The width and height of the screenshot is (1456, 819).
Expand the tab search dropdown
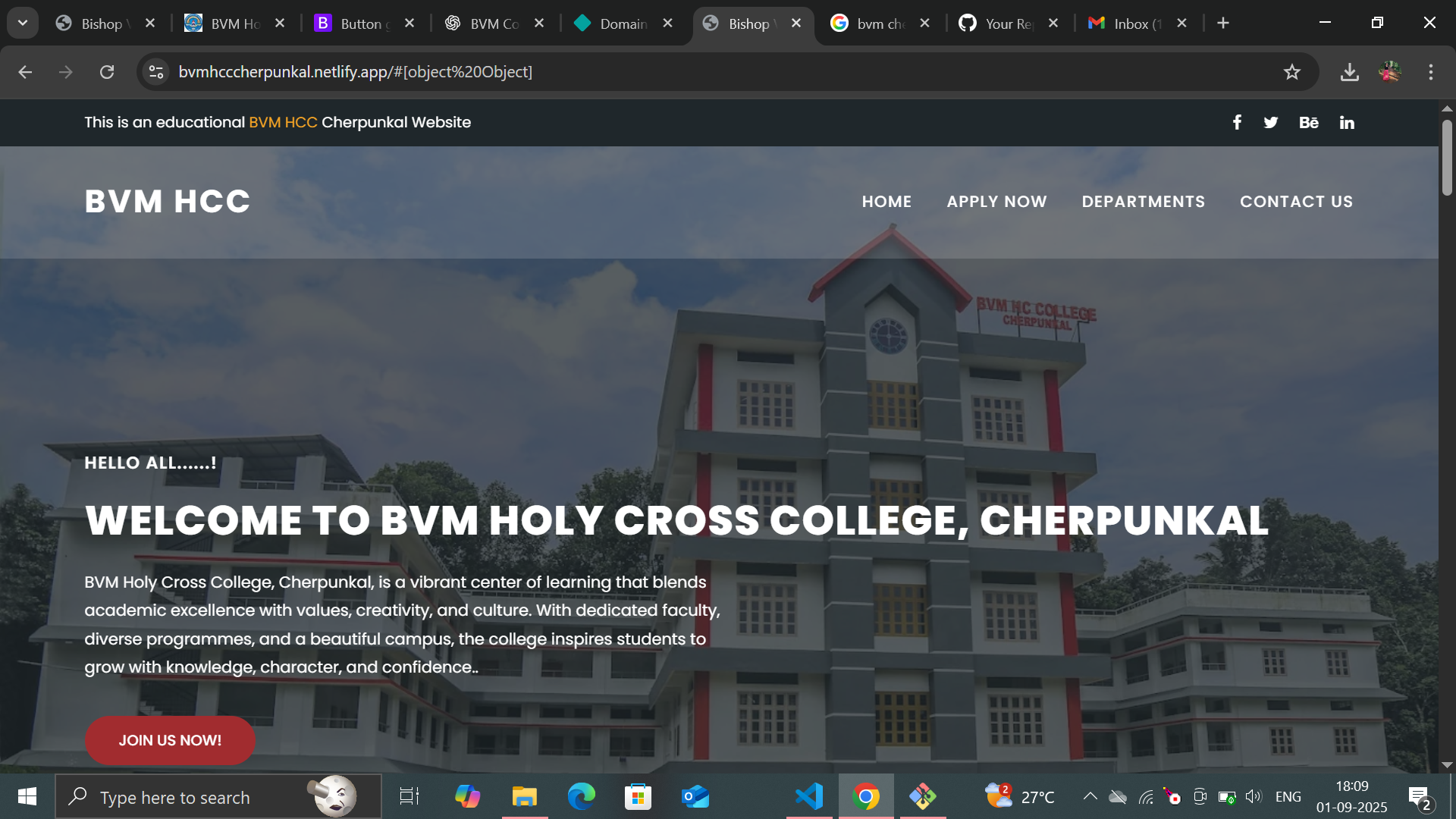tap(23, 23)
